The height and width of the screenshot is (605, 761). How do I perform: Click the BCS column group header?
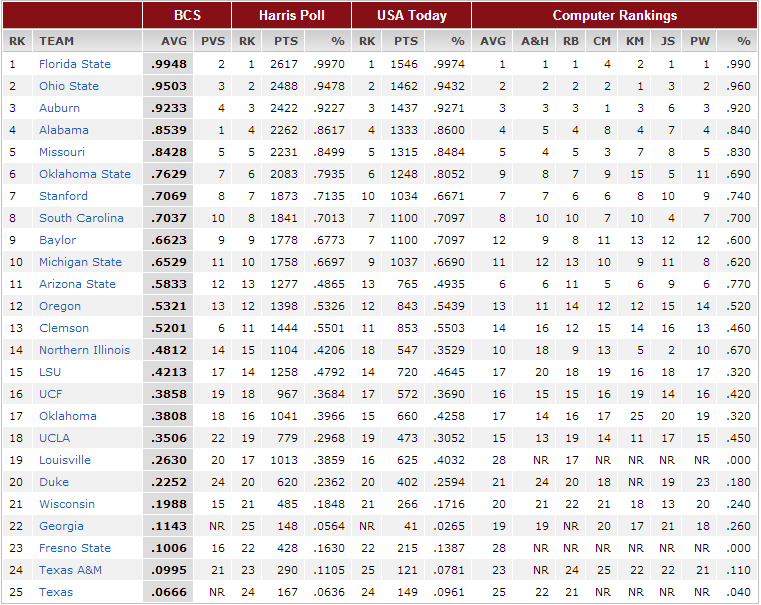(x=187, y=15)
